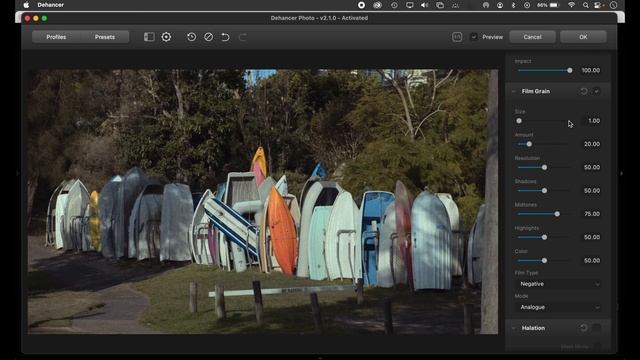
Task: Open the Apple menu
Action: [26, 5]
